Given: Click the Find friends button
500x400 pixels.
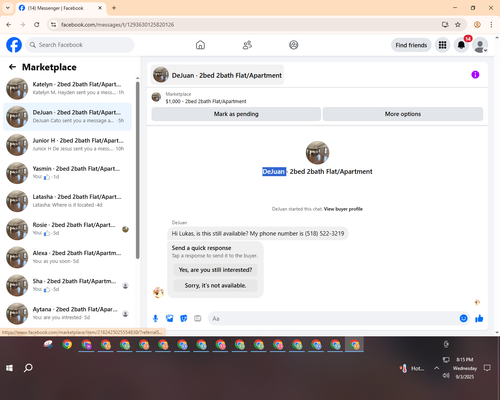Looking at the screenshot, I should [411, 45].
